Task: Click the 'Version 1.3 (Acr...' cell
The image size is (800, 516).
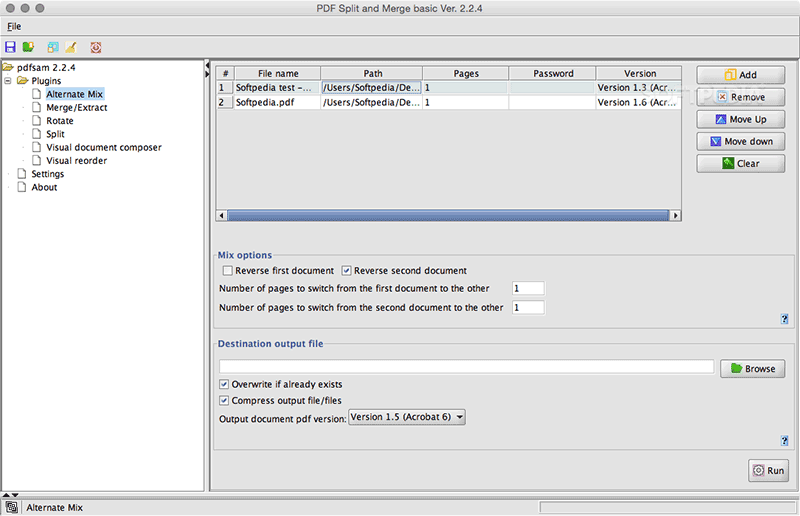Action: pos(639,88)
